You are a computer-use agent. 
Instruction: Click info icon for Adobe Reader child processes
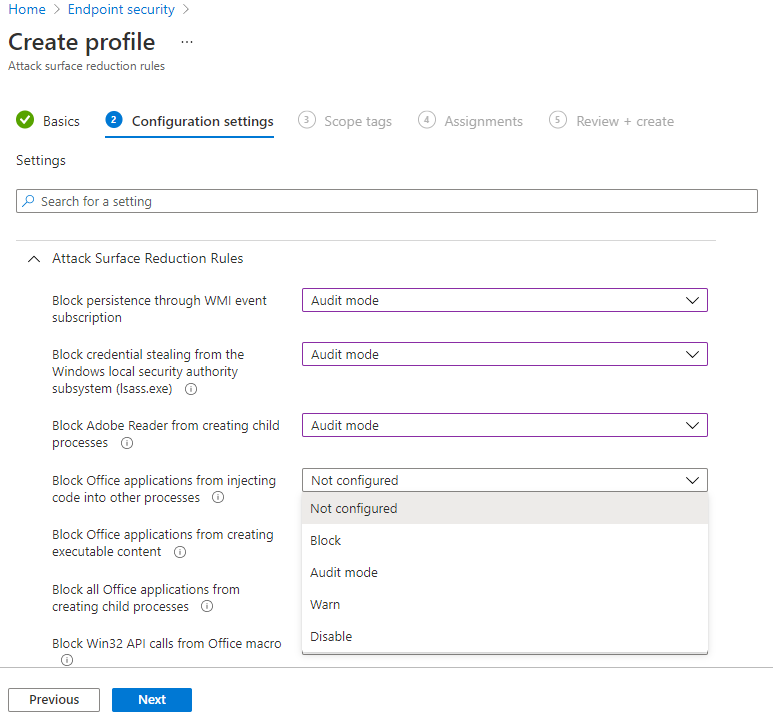pos(127,443)
